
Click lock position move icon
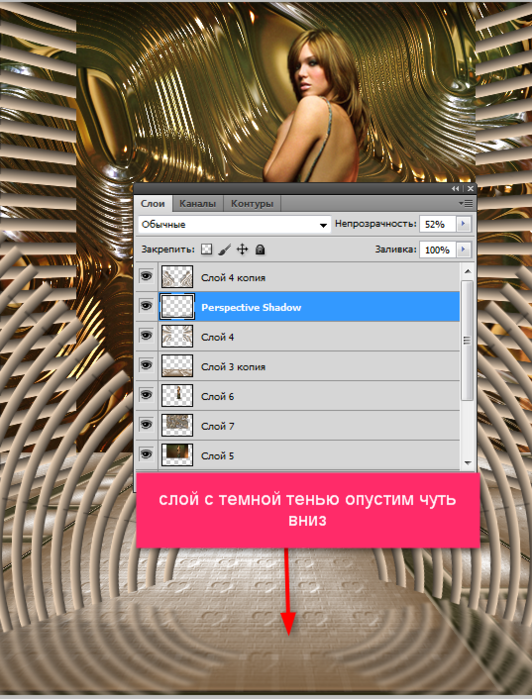pyautogui.click(x=242, y=250)
